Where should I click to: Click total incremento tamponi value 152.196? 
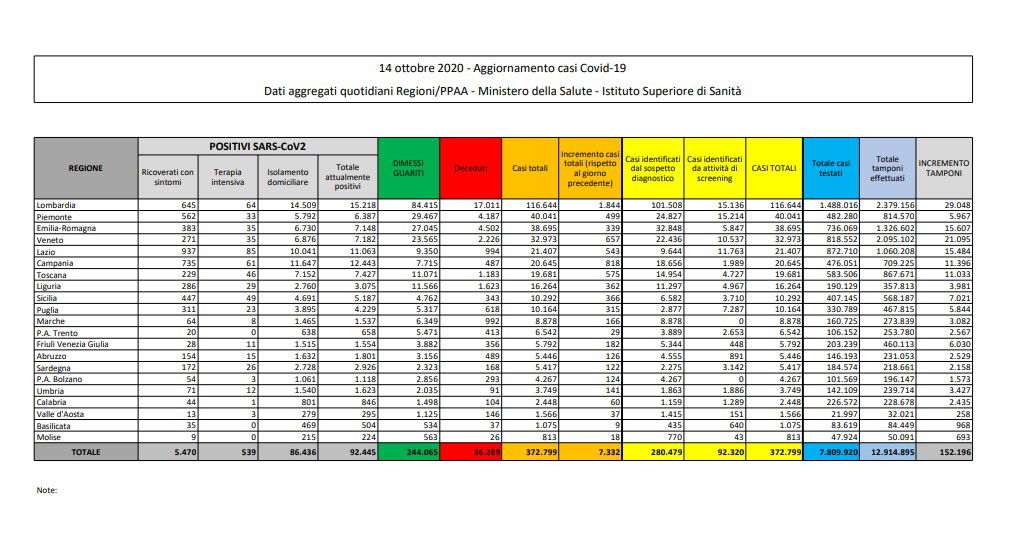tap(955, 452)
